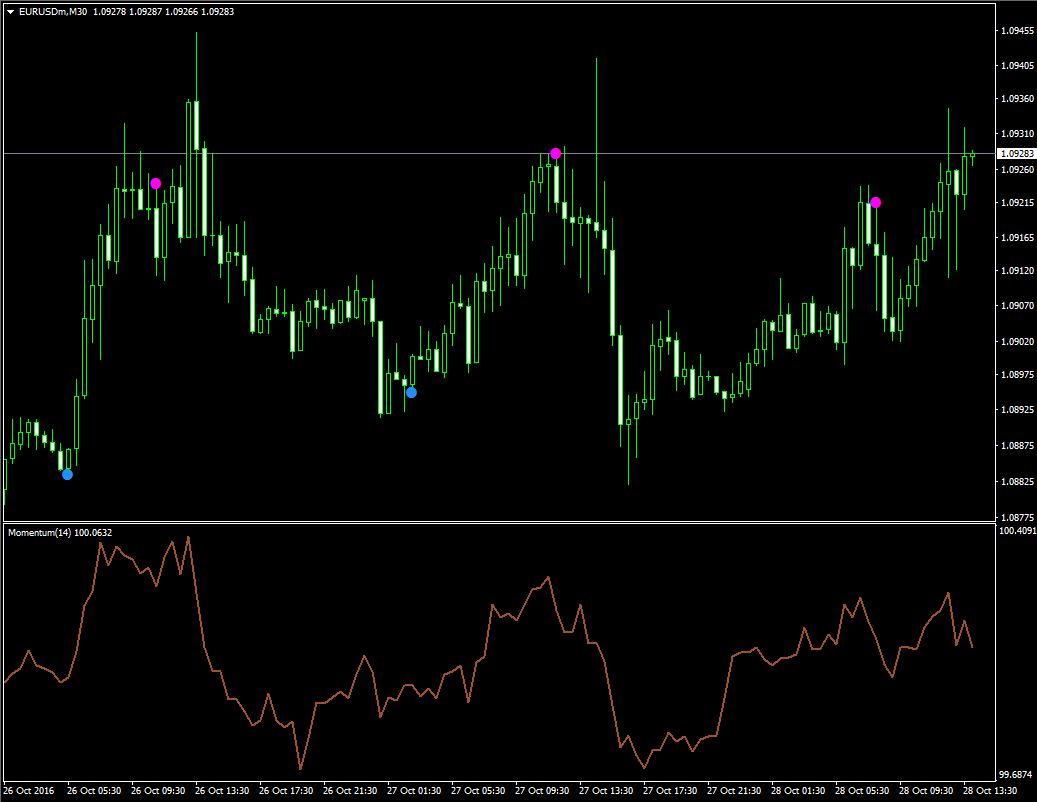Click the 1.08775 price scale label
The width and height of the screenshot is (1037, 802).
pos(1017,517)
